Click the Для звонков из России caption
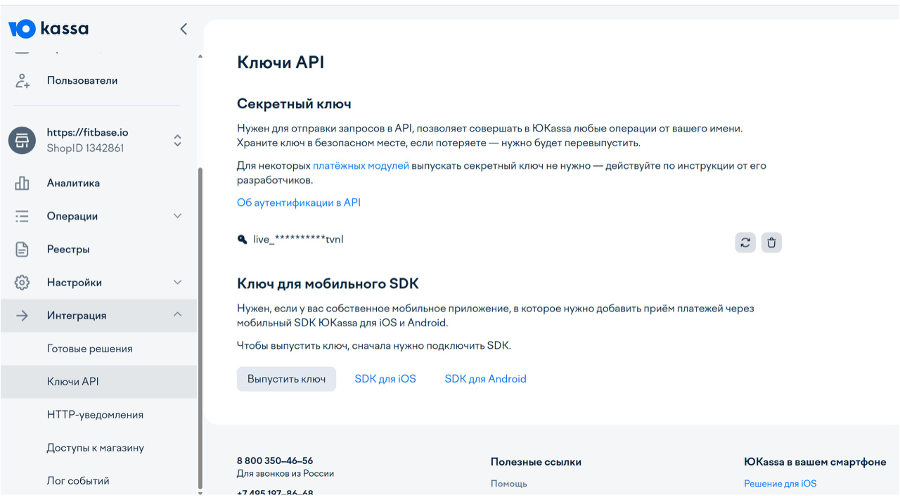This screenshot has height=496, width=900. coord(285,474)
